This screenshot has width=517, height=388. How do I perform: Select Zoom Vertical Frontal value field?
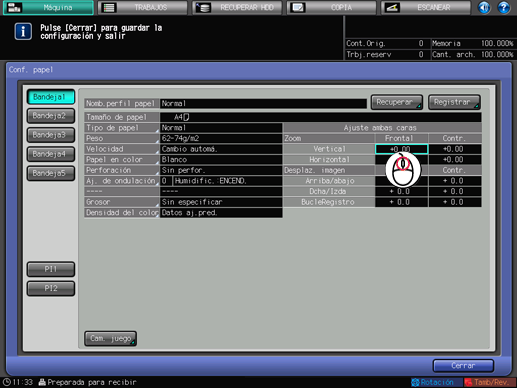(401, 149)
